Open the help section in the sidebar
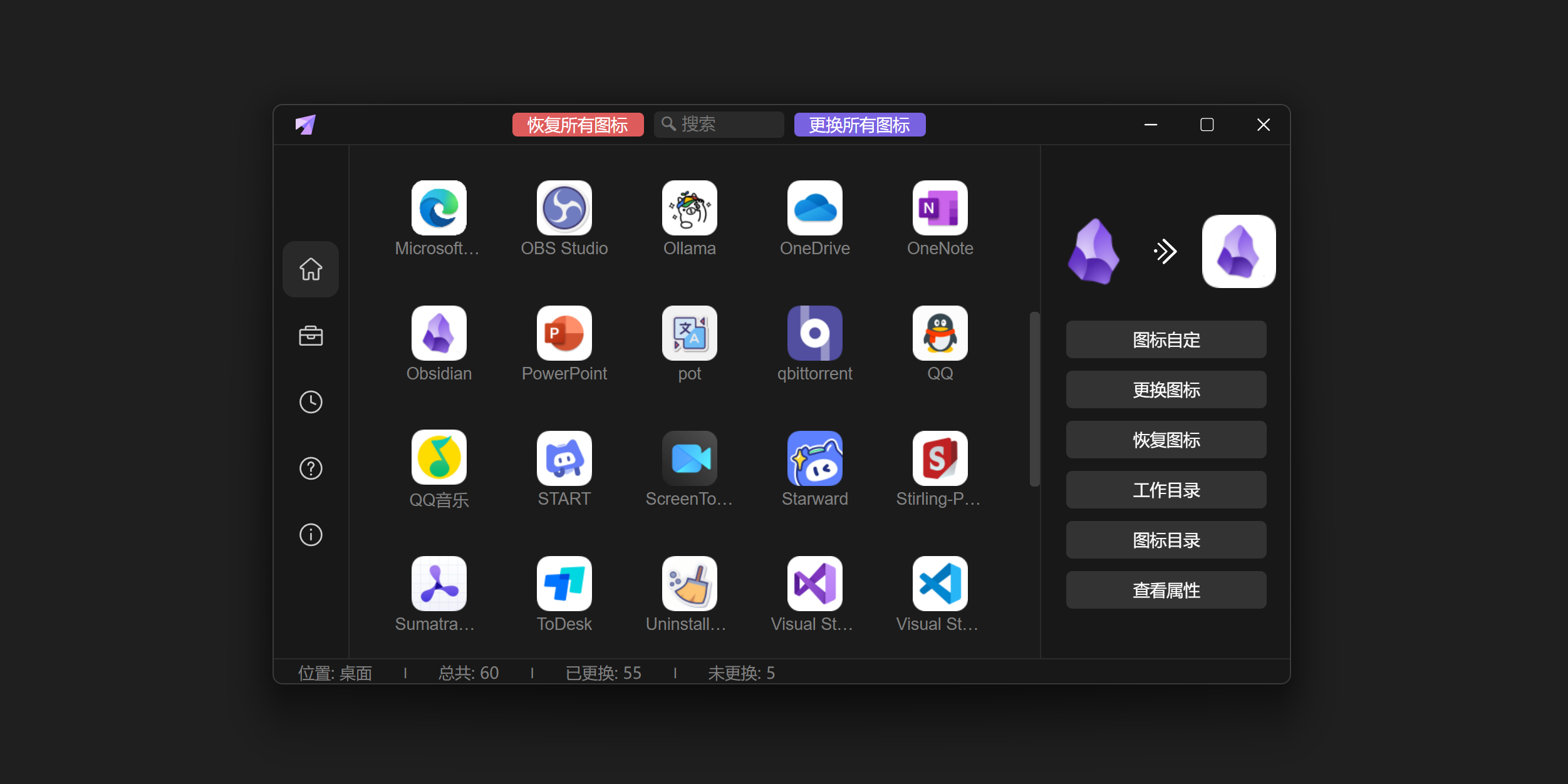 coord(311,468)
